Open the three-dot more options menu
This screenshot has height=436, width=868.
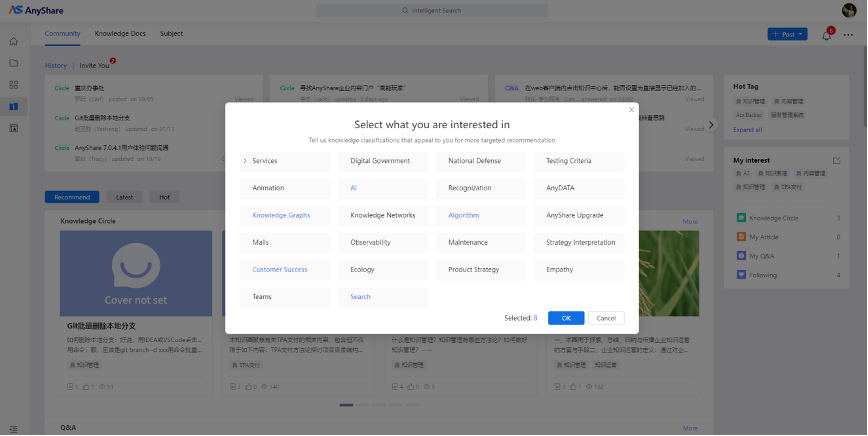(x=849, y=35)
